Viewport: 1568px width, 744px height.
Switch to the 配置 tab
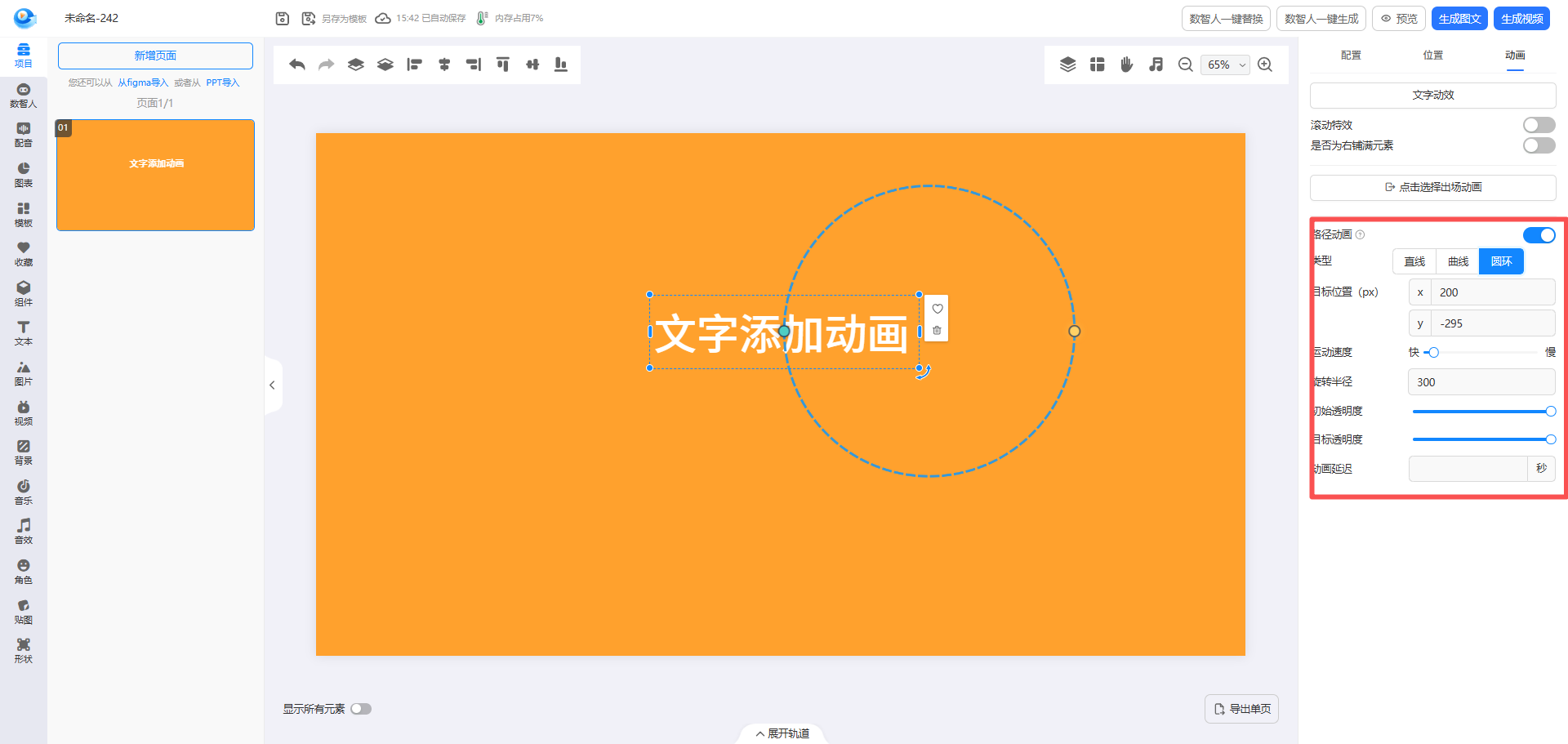point(1351,56)
